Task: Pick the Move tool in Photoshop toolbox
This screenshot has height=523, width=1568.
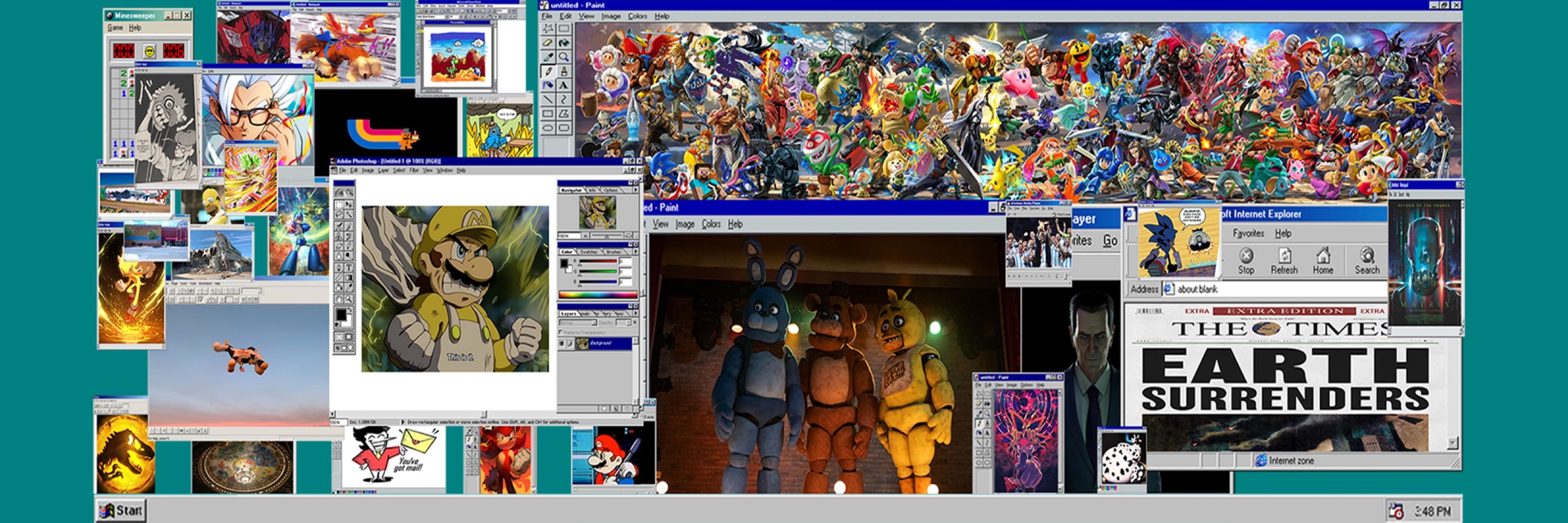Action: tap(349, 204)
